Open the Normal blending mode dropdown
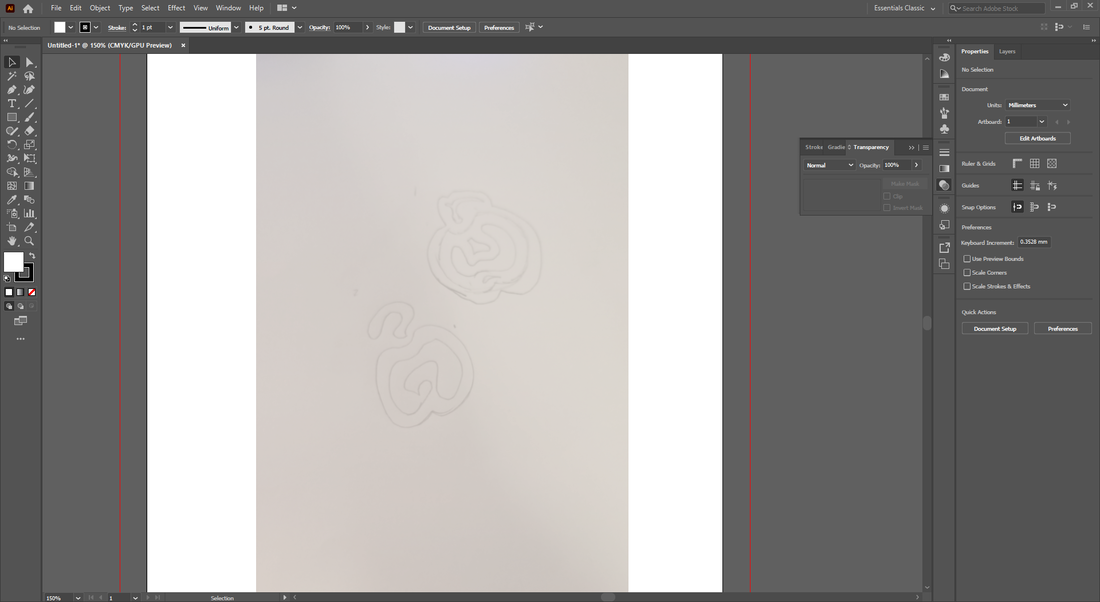The width and height of the screenshot is (1100, 602). click(829, 165)
